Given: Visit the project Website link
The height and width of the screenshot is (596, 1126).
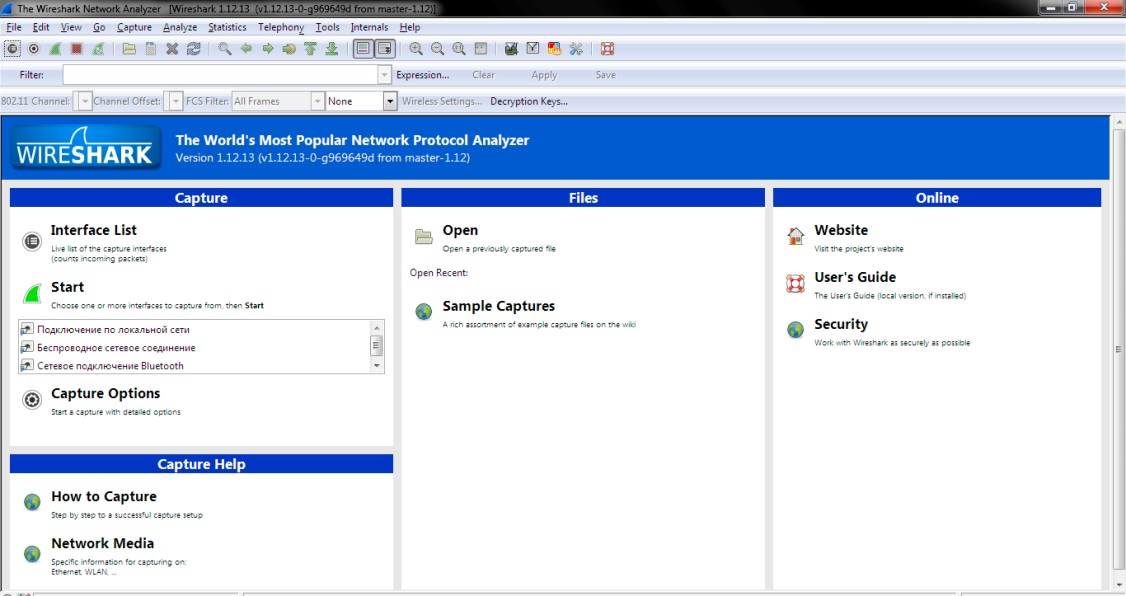Looking at the screenshot, I should click(x=841, y=231).
